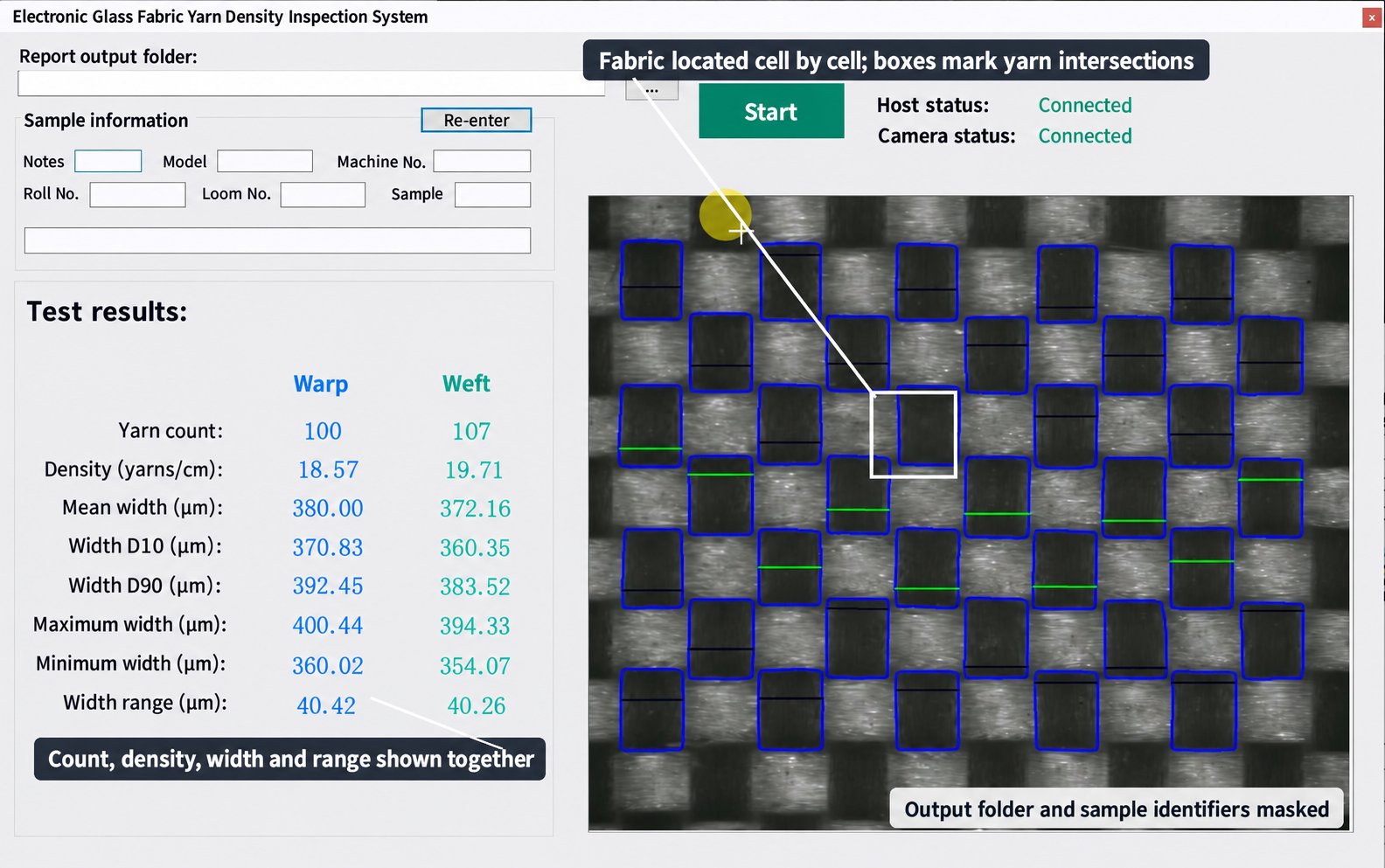Click the Camera status Connected text
The width and height of the screenshot is (1385, 868).
[x=1085, y=135]
